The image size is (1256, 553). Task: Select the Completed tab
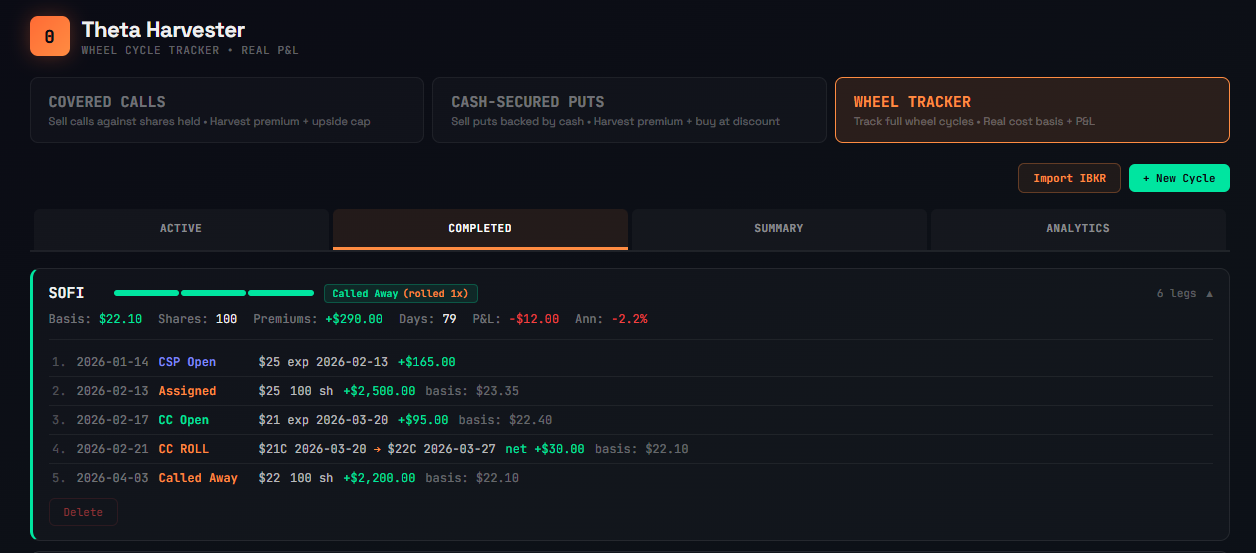coord(480,229)
